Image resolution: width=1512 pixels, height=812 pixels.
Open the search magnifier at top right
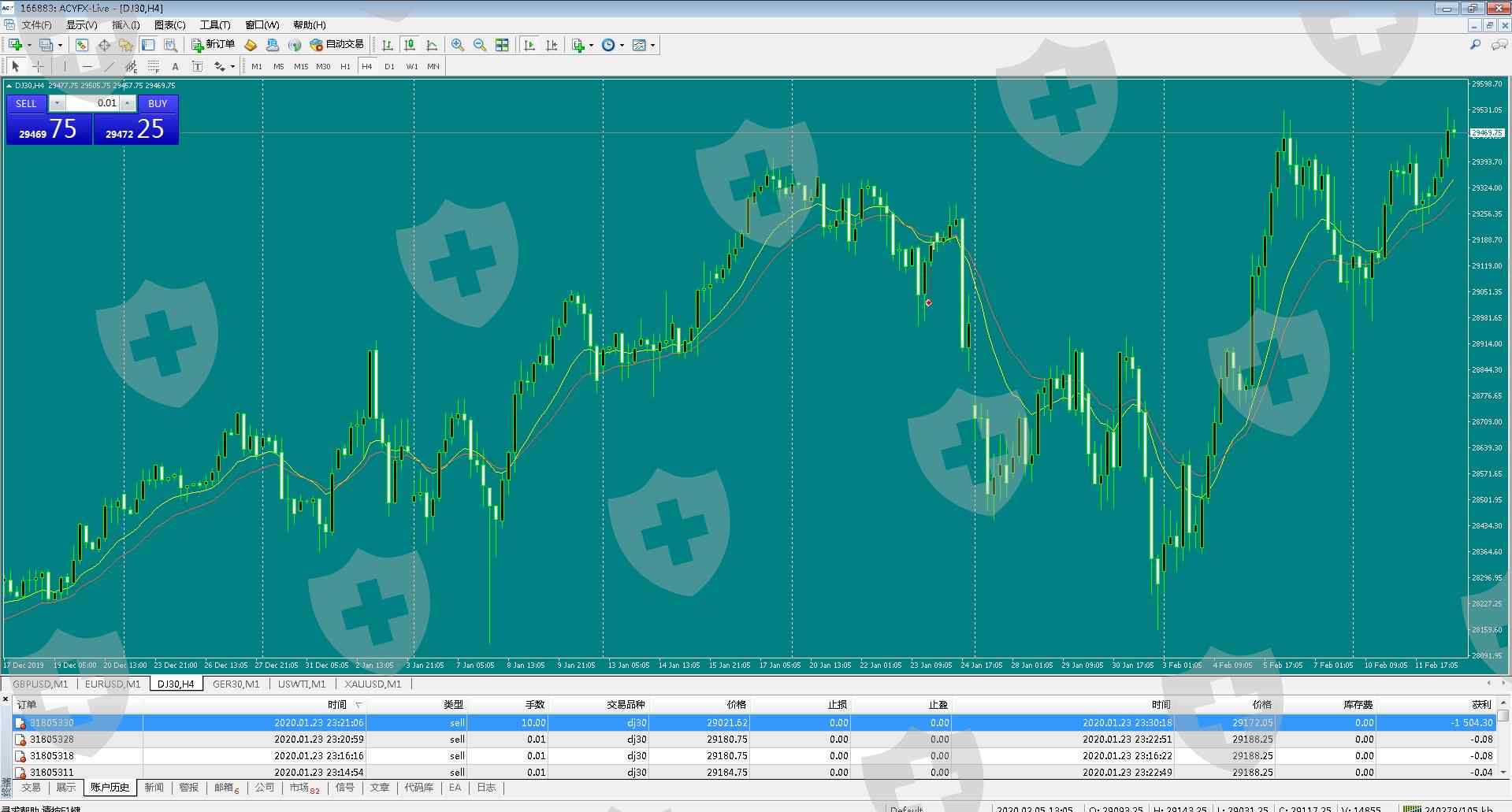pyautogui.click(x=1475, y=45)
